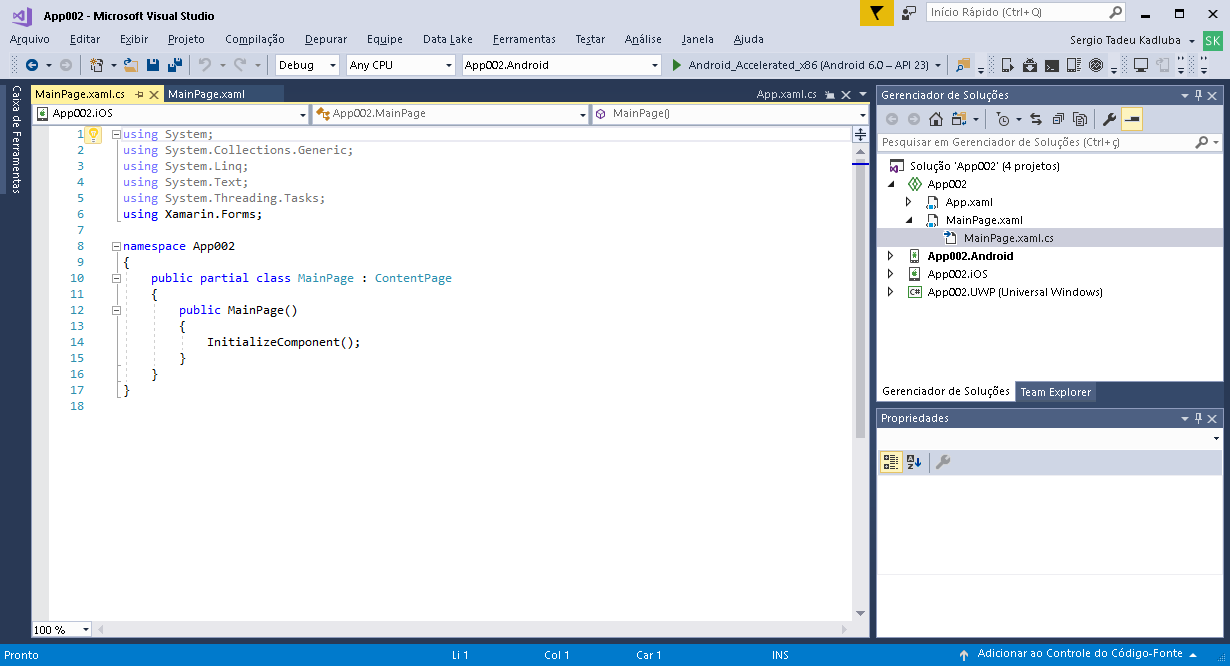Viewport: 1230px width, 666px height.
Task: Expand the App.xaml tree node
Action: click(x=909, y=202)
